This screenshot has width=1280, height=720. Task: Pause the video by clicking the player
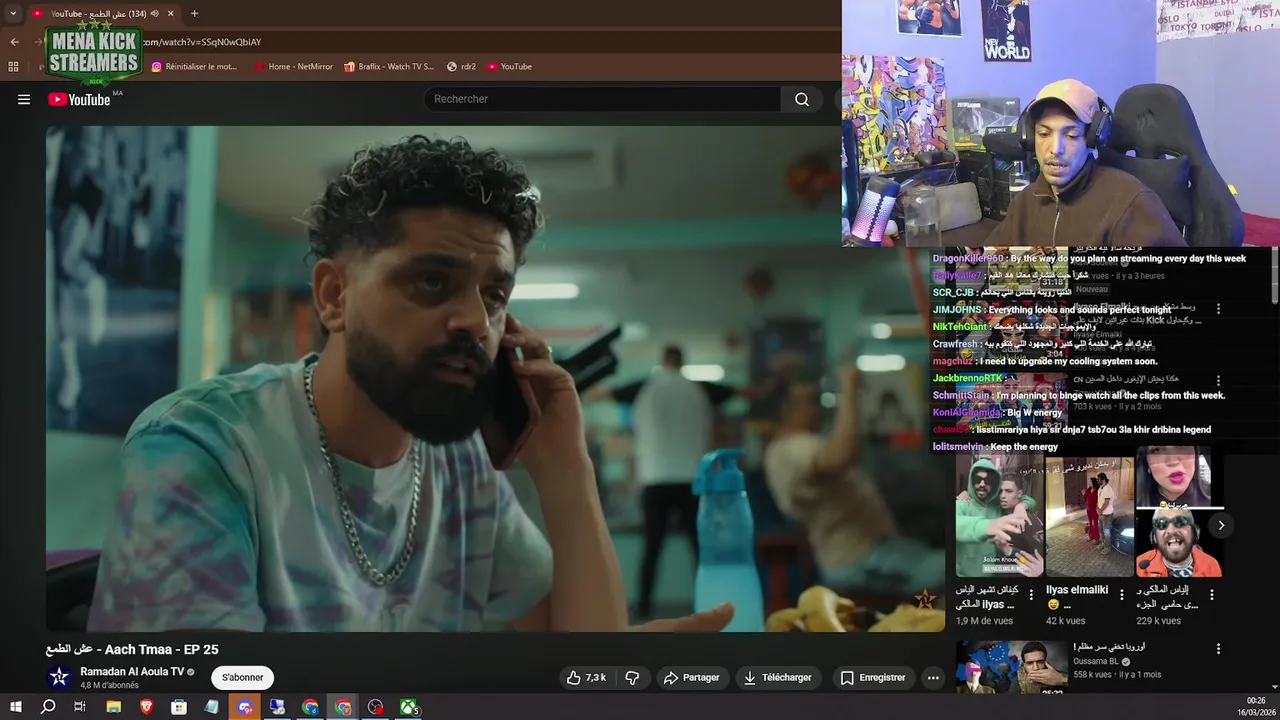[x=495, y=378]
